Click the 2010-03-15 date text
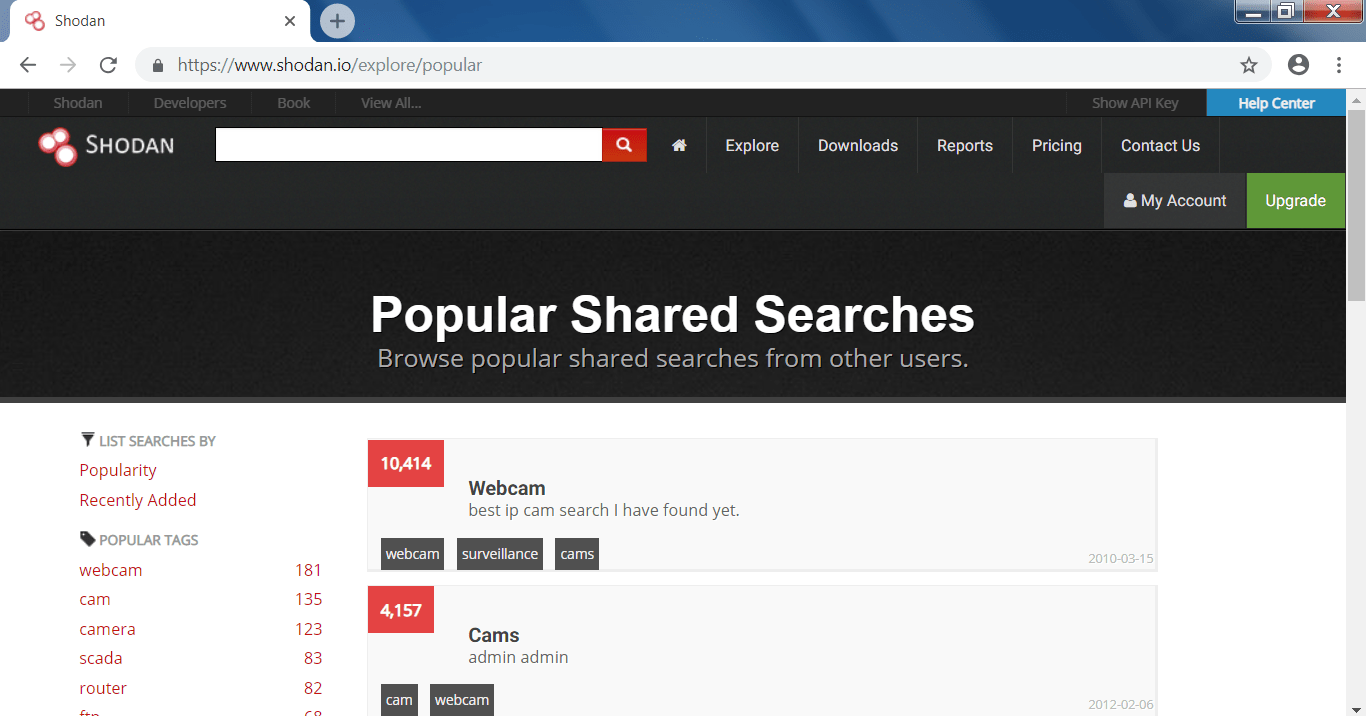Viewport: 1368px width, 716px height. (1120, 559)
